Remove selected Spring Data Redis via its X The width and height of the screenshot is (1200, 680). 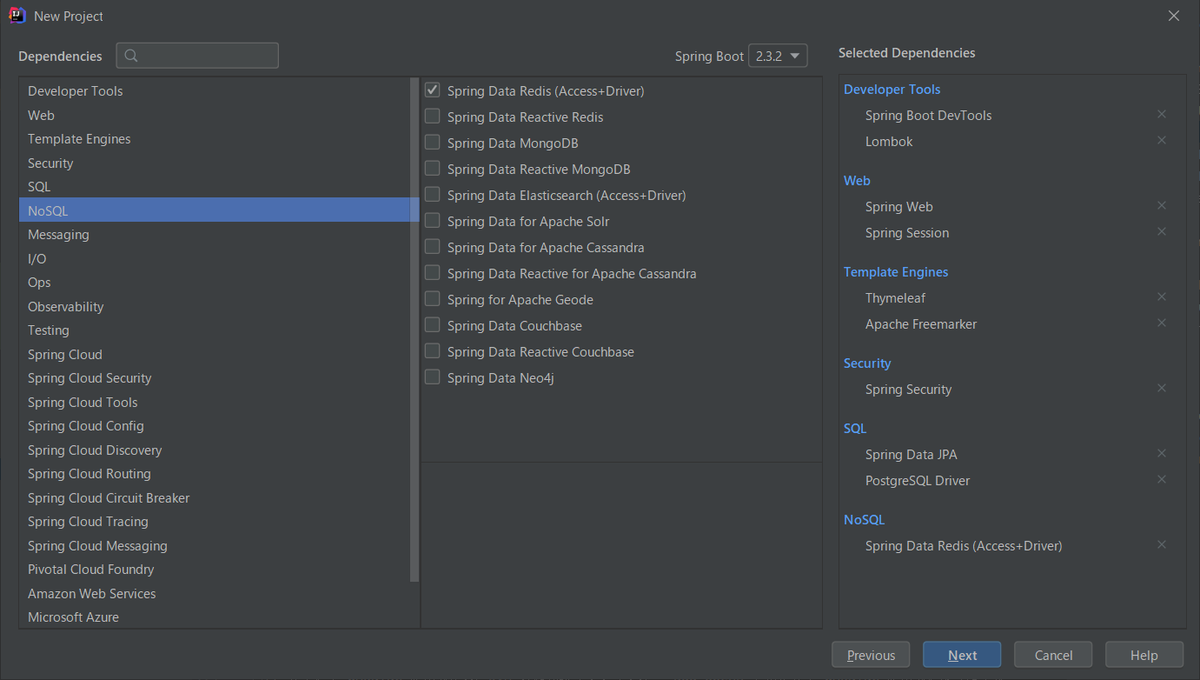tap(1161, 545)
